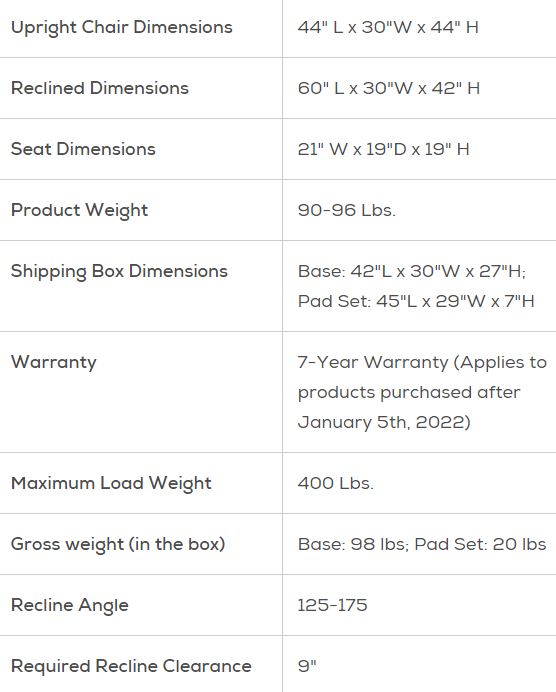
Task: Select the 7-Year Warranty text
Action: coord(373,362)
